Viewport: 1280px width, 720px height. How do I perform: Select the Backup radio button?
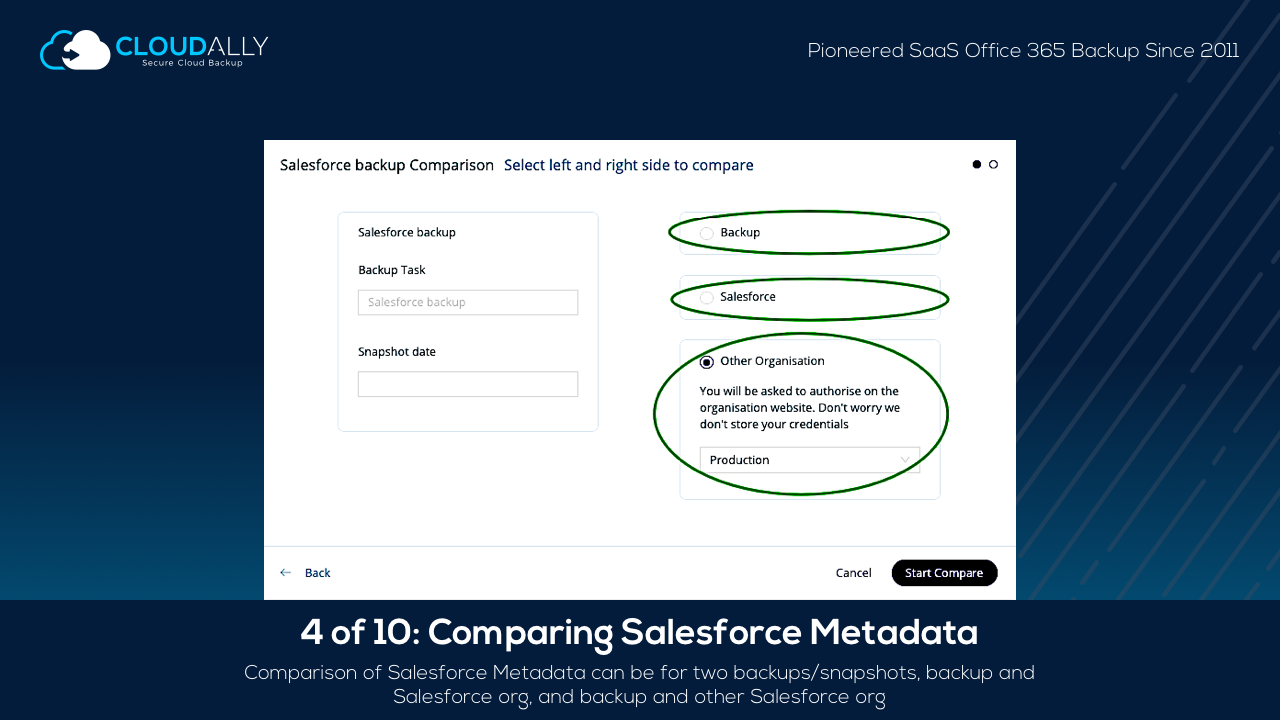707,232
